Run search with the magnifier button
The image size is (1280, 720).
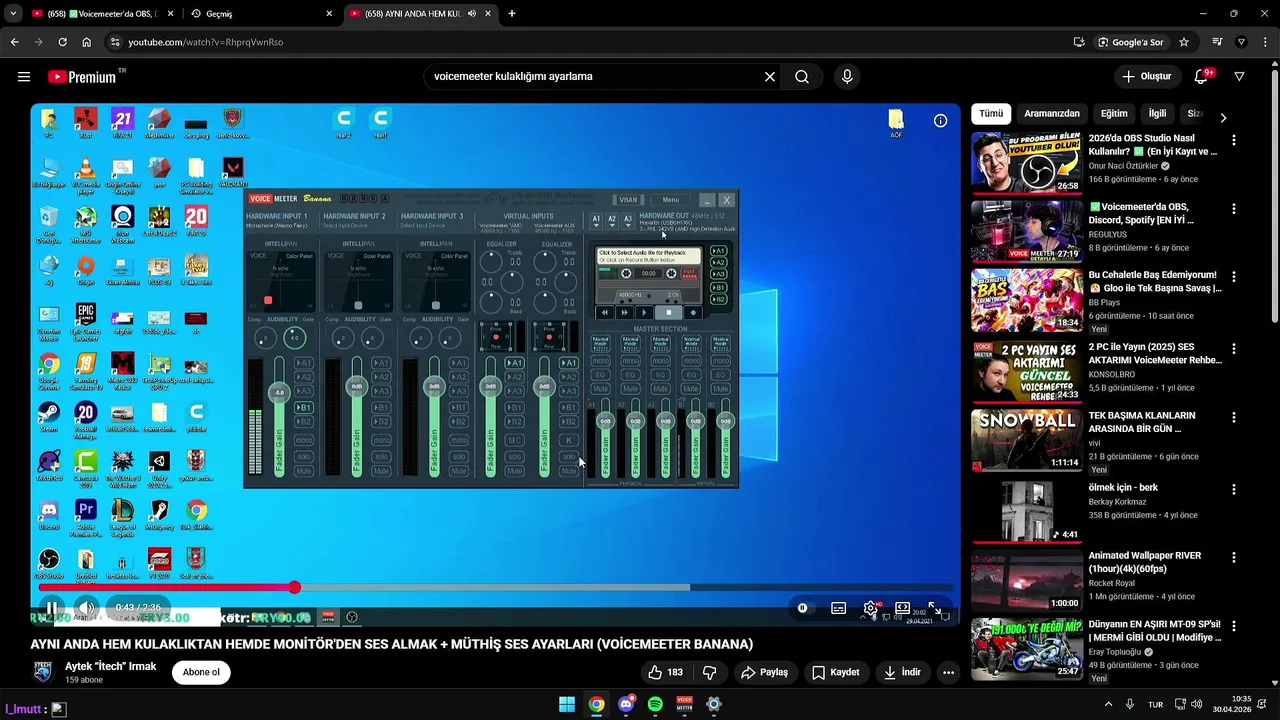802,77
